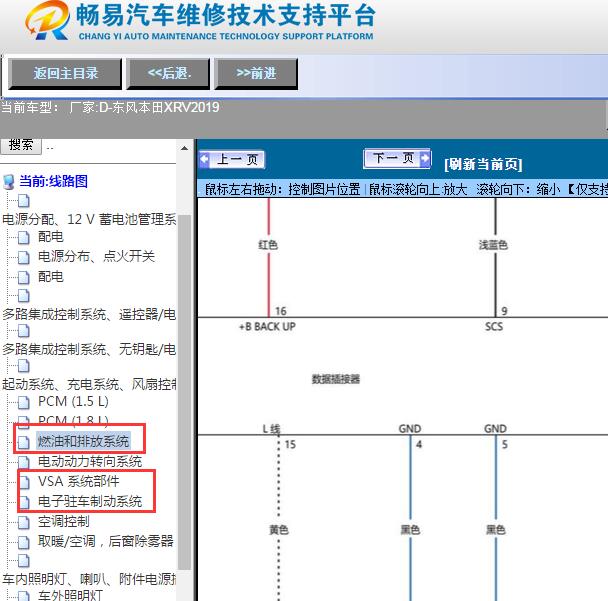This screenshot has width=608, height=601.
Task: Click the 数据插接器 label in diagram
Action: 336,379
